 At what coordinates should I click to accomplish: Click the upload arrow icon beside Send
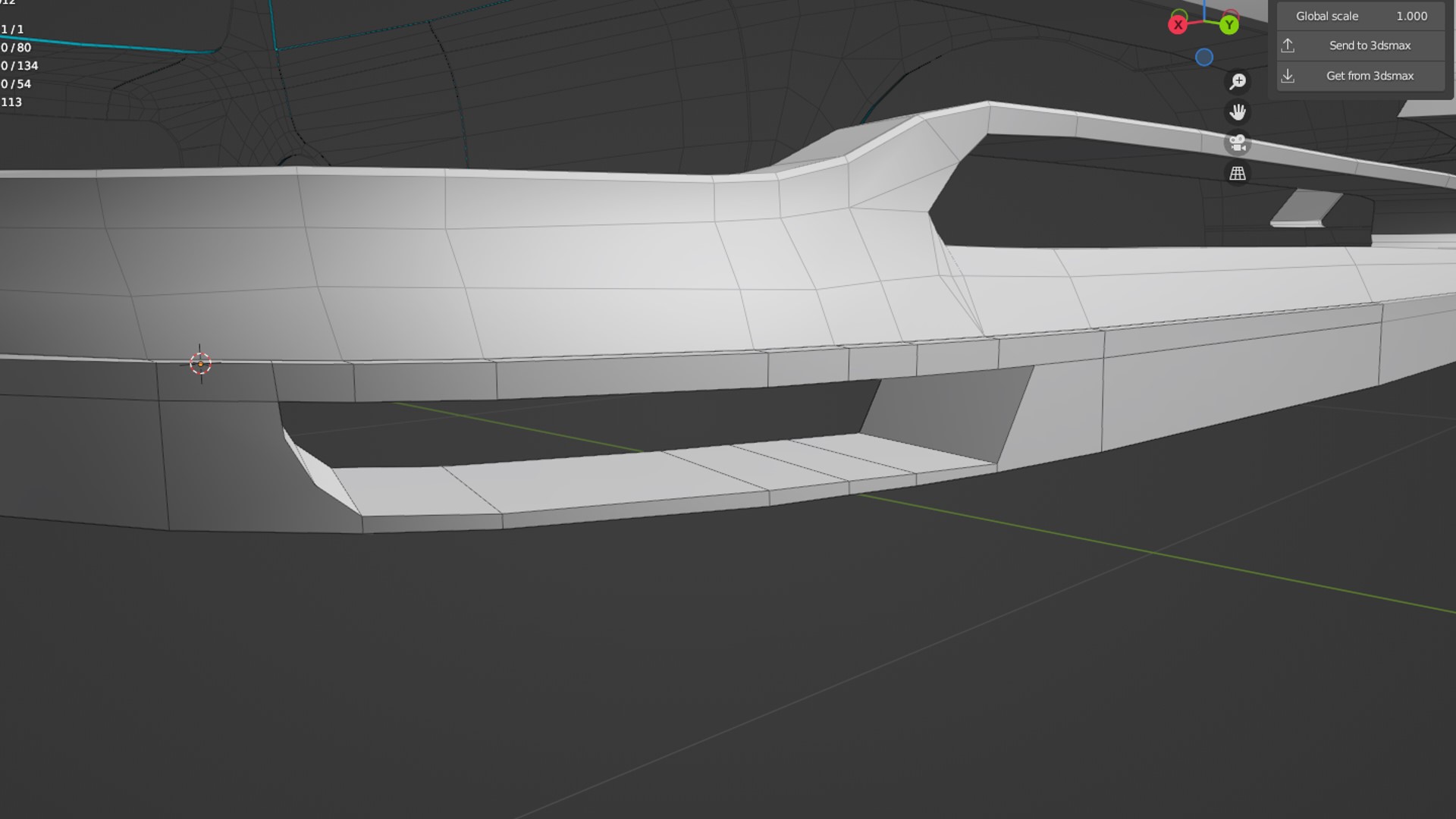pos(1288,45)
